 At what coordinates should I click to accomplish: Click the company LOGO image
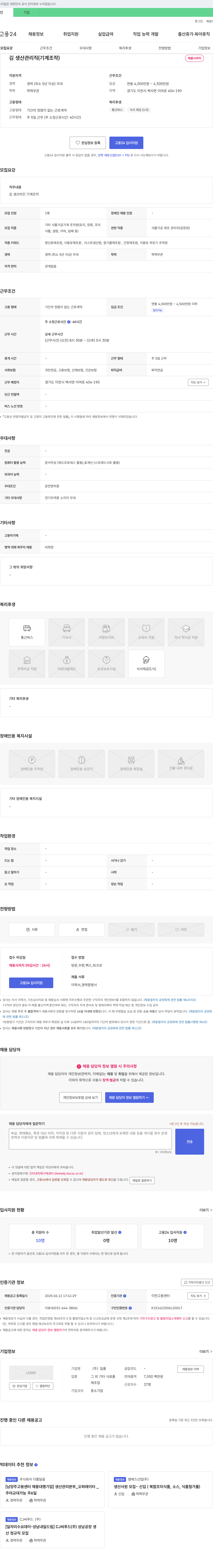pyautogui.click(x=31, y=1372)
